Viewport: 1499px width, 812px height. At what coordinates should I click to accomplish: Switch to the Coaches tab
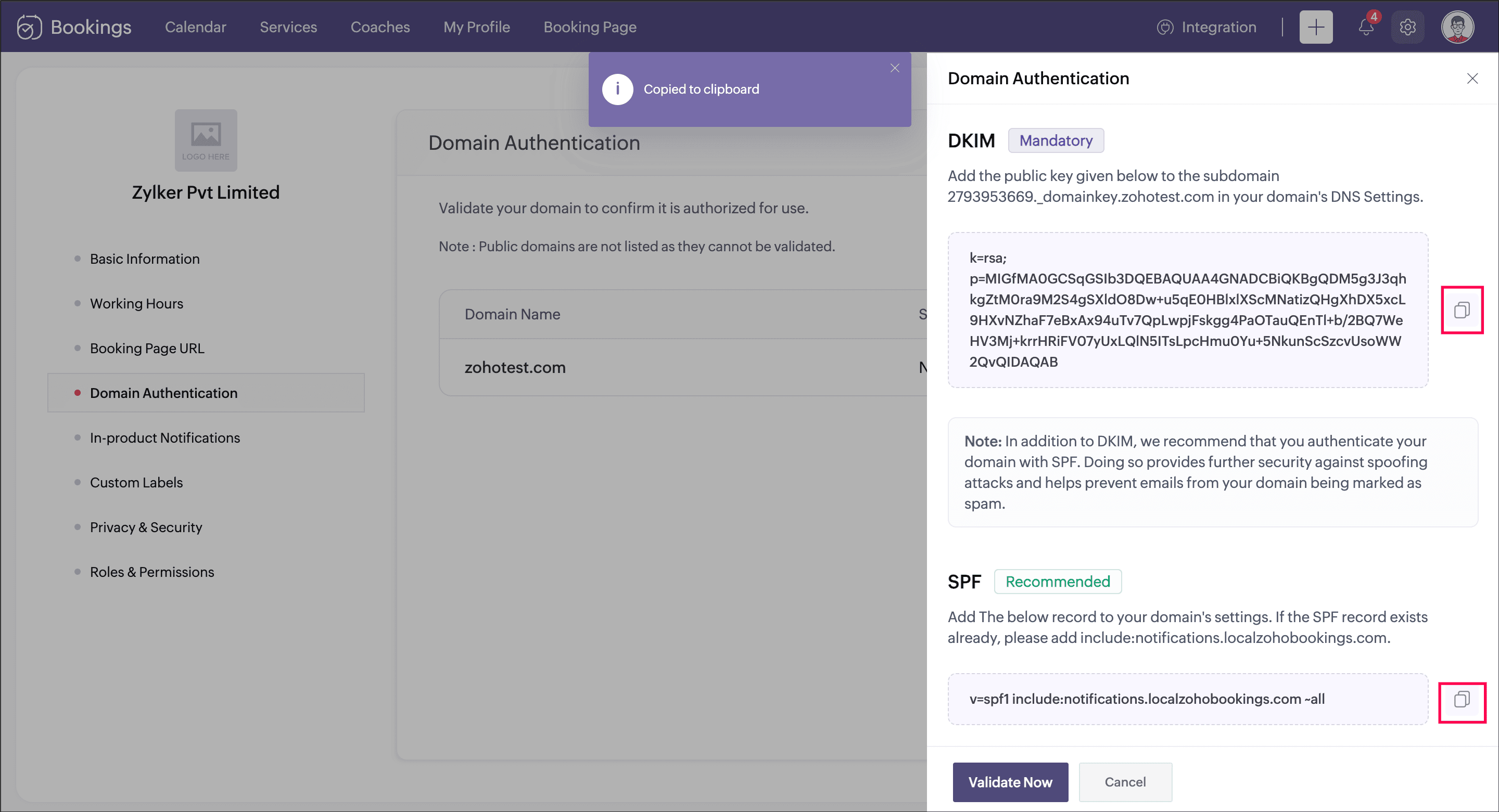pyautogui.click(x=380, y=28)
